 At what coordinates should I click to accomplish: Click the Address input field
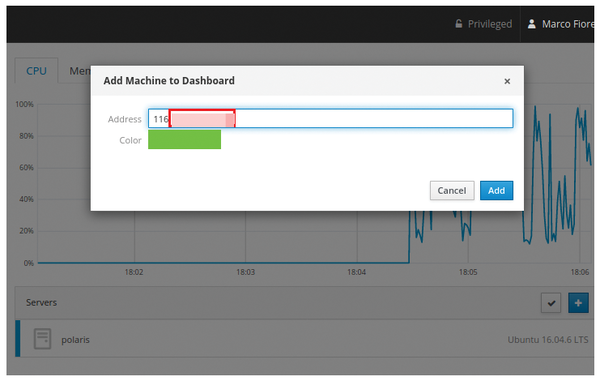tap(331, 118)
